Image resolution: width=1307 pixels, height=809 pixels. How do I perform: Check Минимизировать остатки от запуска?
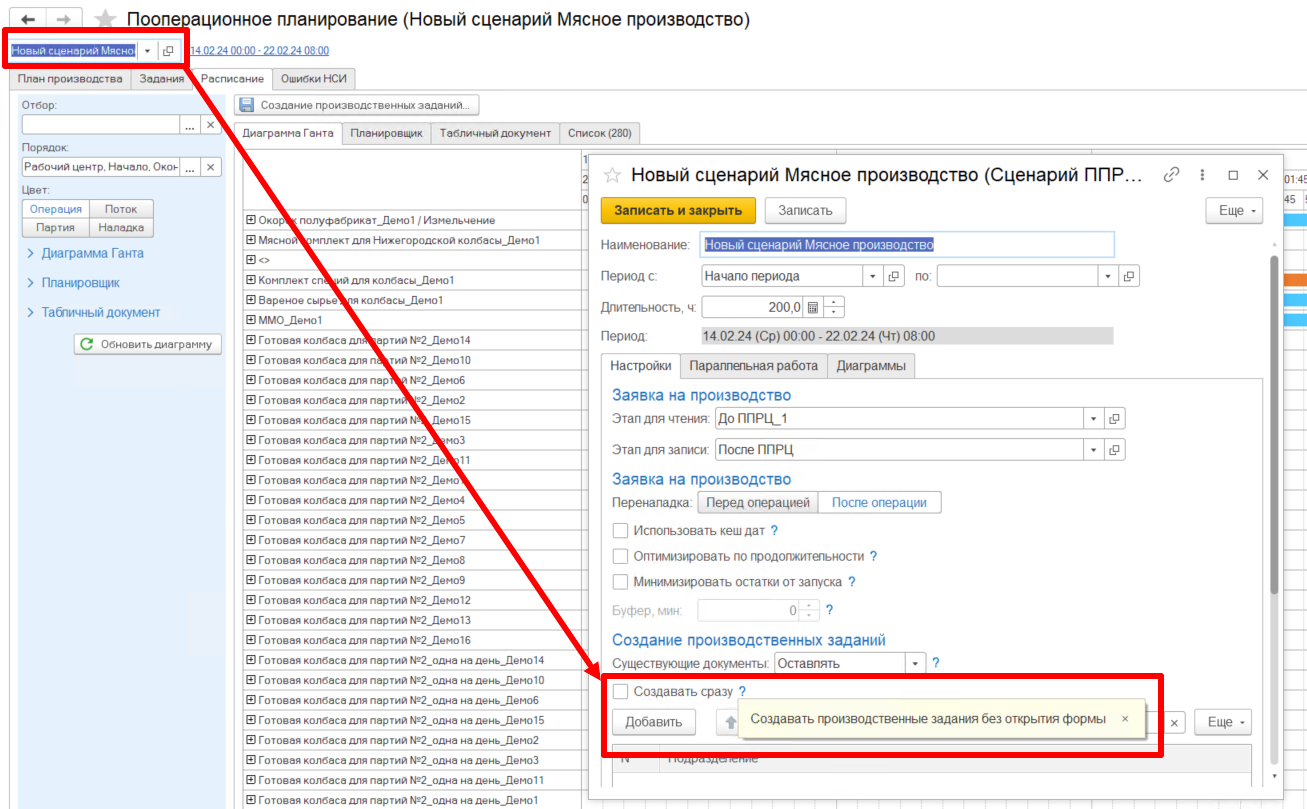click(621, 582)
